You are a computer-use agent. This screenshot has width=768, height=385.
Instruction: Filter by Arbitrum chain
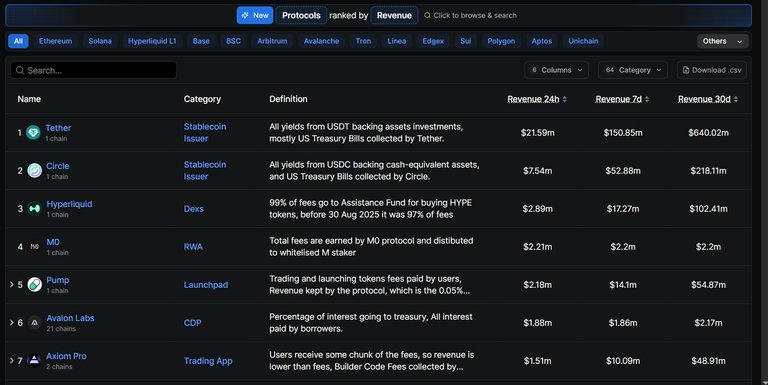272,41
